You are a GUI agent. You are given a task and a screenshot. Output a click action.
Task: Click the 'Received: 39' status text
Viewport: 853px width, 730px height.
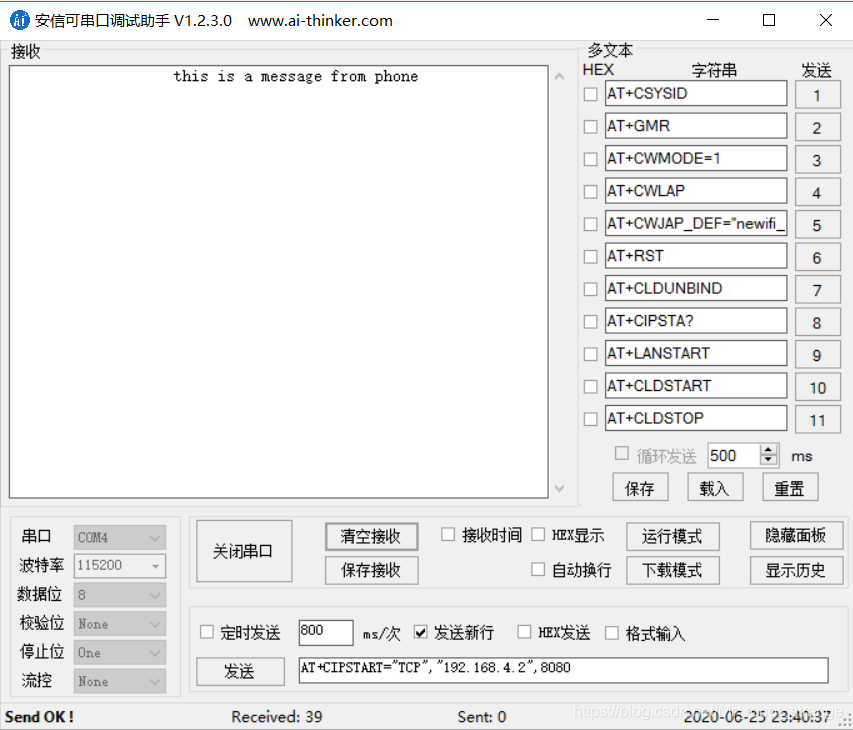tap(277, 716)
